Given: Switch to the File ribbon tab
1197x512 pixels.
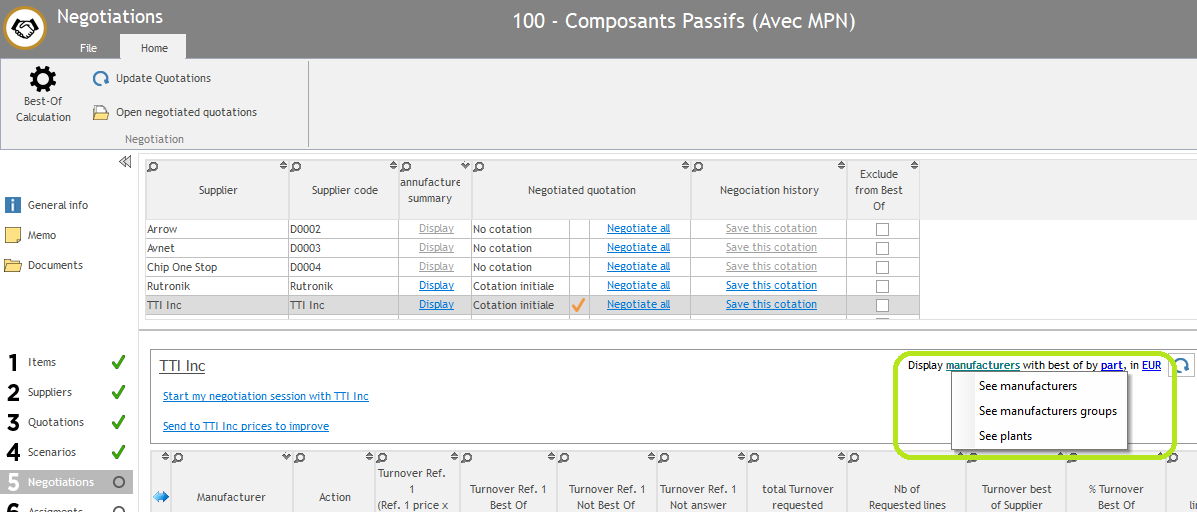Looking at the screenshot, I should 89,48.
